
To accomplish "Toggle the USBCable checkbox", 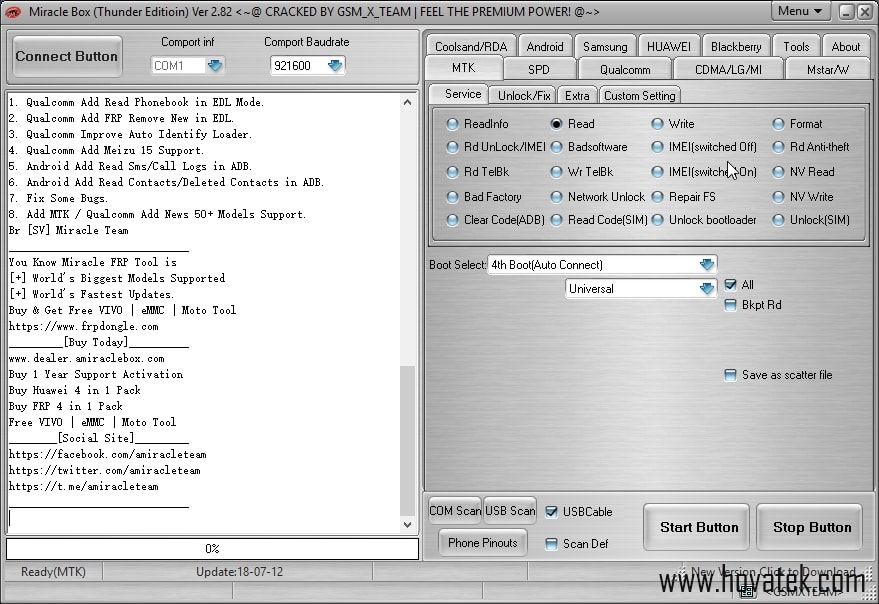I will tap(552, 511).
